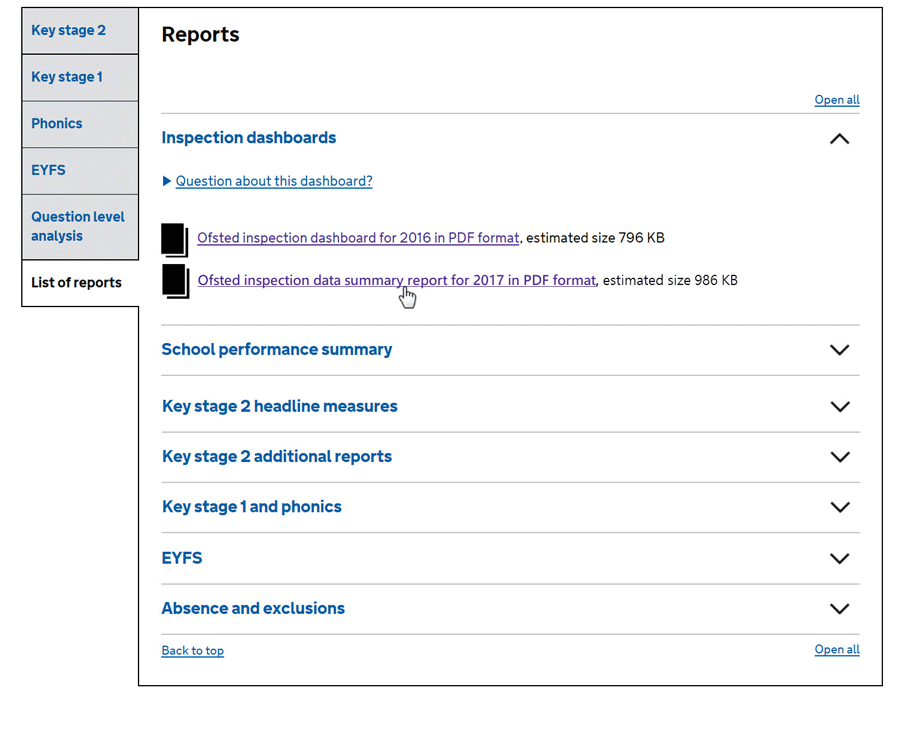This screenshot has height=750, width=900.
Task: Expand the School performance summary chevron
Action: 839,349
